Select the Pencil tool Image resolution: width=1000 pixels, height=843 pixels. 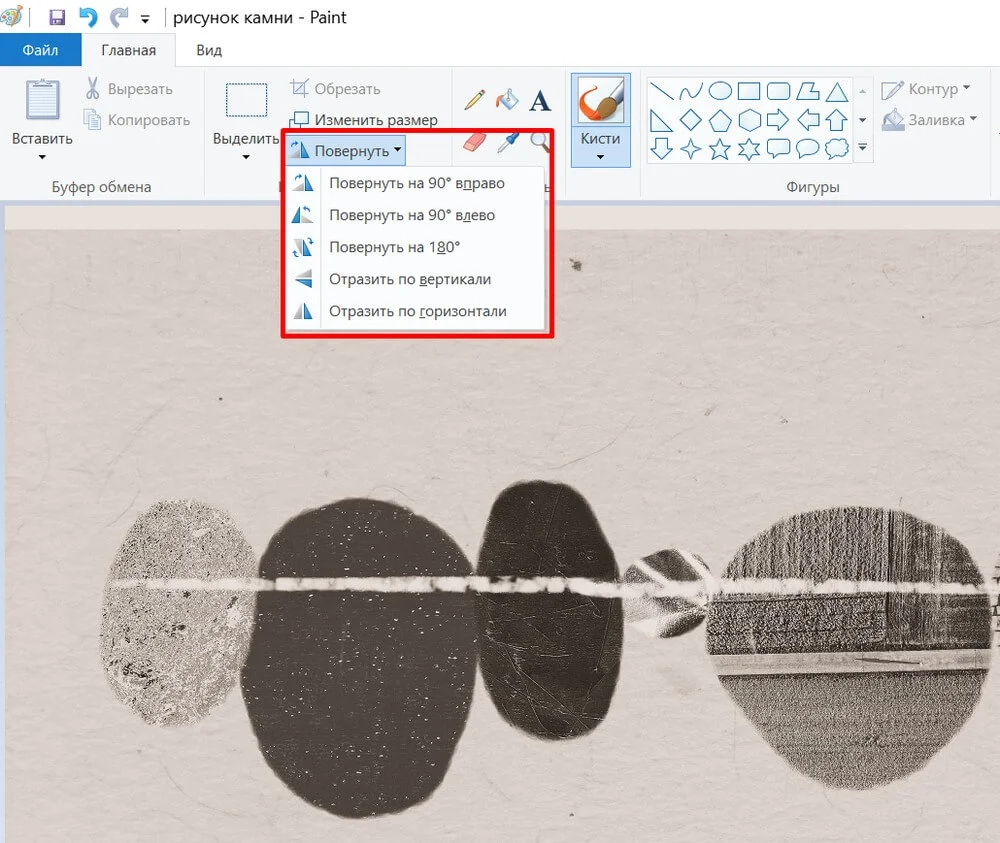coord(475,99)
